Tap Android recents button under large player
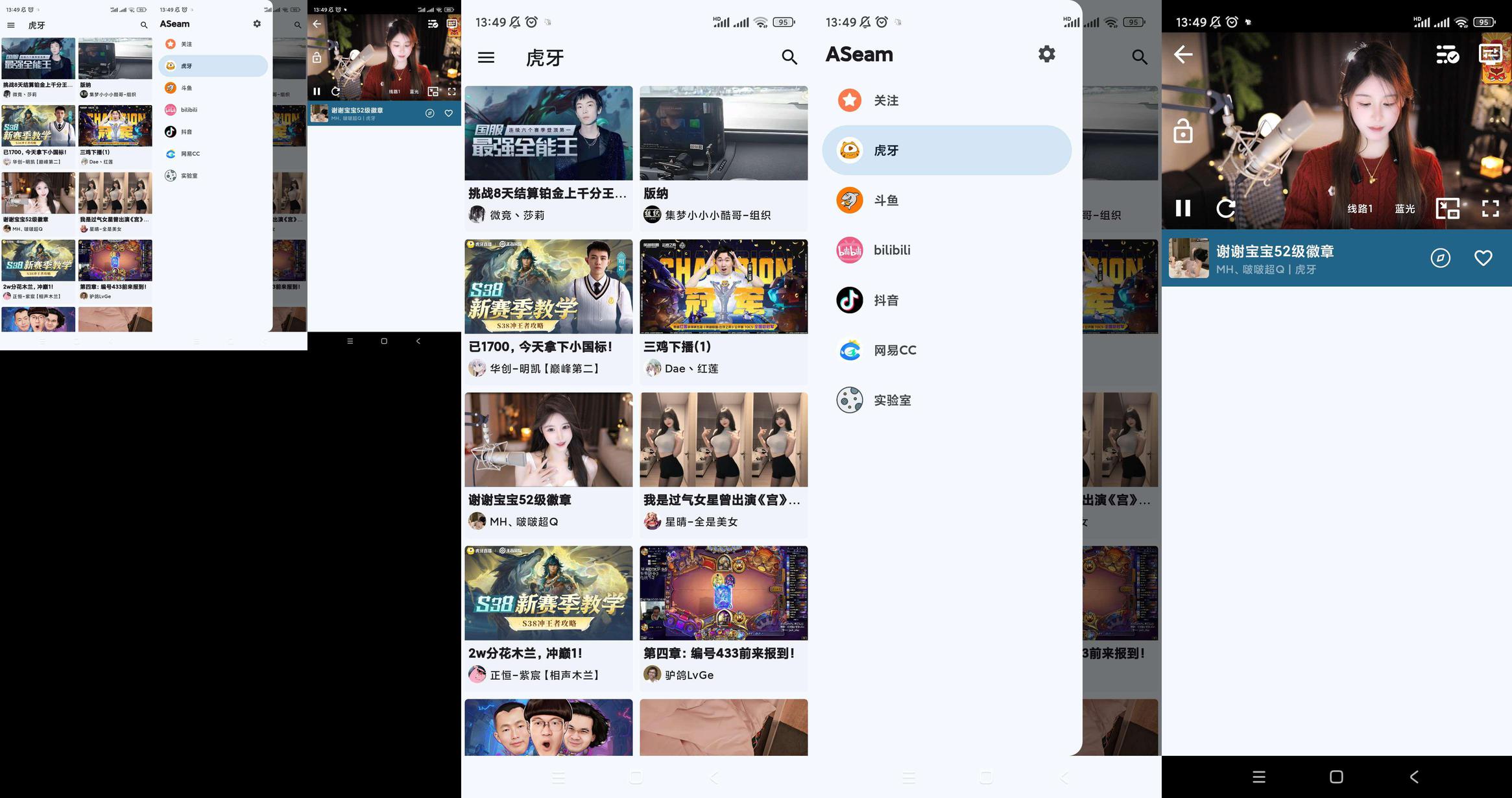The image size is (1512, 798). coord(1258,777)
